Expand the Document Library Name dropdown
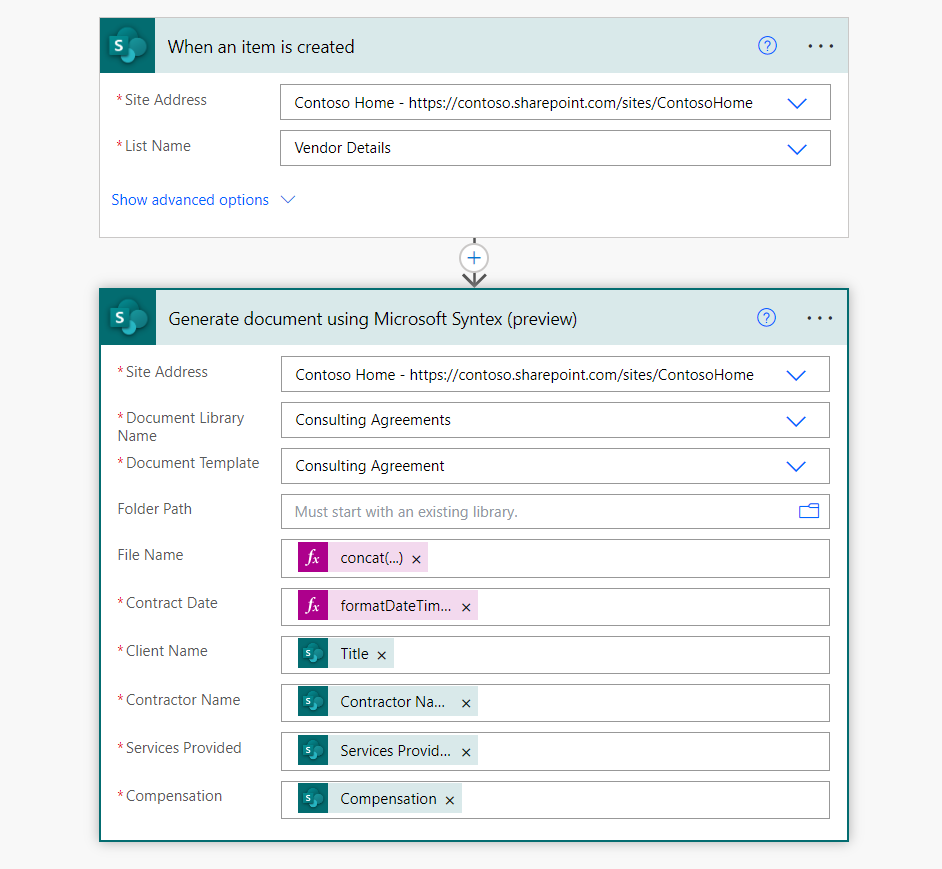This screenshot has width=942, height=869. tap(796, 421)
